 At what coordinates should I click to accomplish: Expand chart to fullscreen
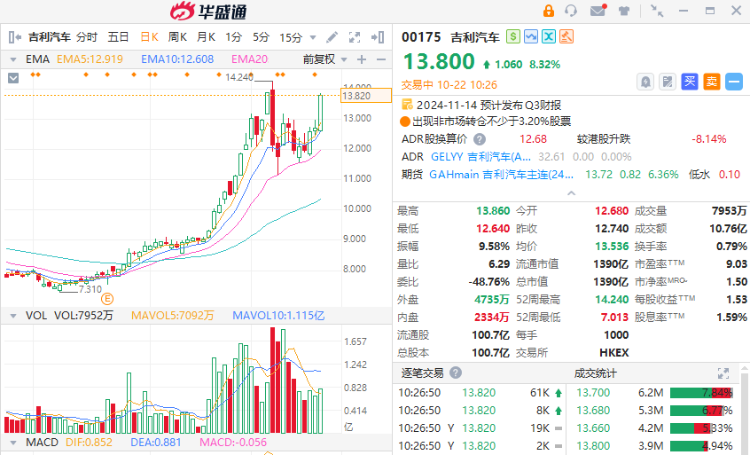pyautogui.click(x=354, y=37)
